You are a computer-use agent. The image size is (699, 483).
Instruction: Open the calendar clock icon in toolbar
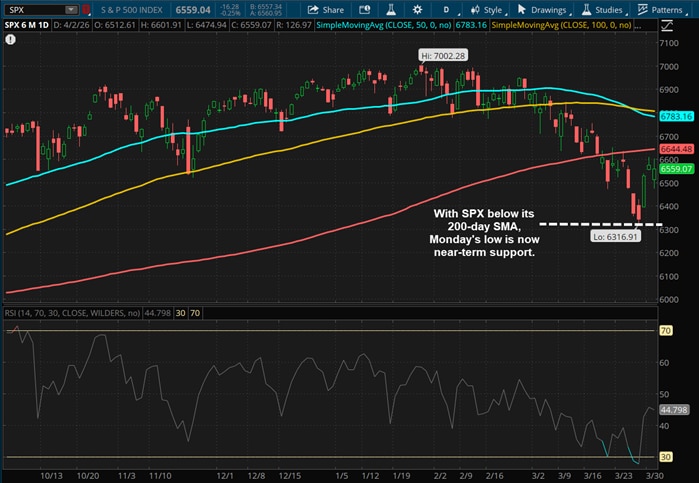pyautogui.click(x=365, y=10)
